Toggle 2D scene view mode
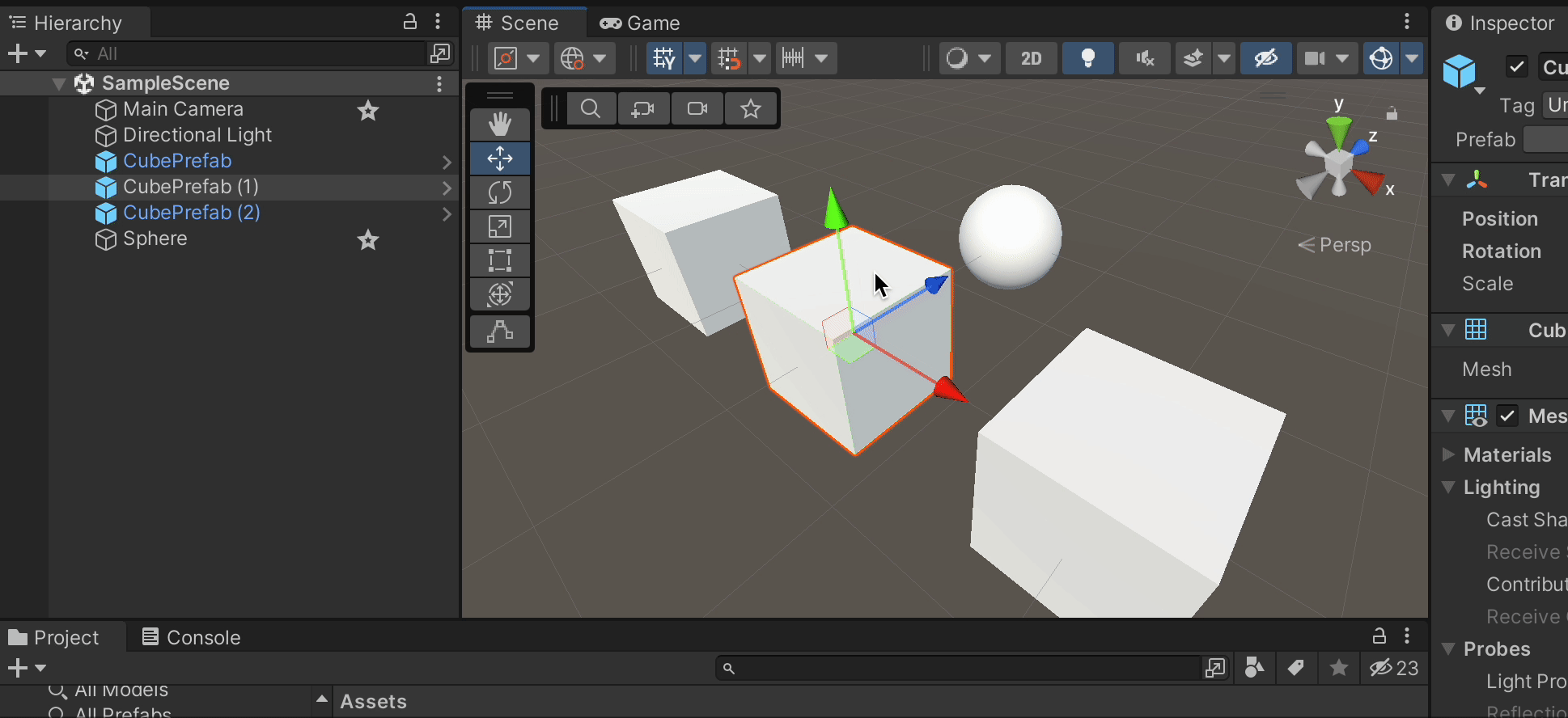Image resolution: width=1568 pixels, height=718 pixels. click(x=1031, y=58)
